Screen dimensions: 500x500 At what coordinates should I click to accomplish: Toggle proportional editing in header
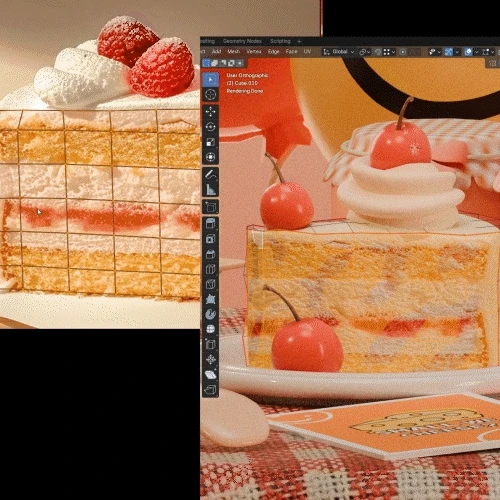[403, 52]
